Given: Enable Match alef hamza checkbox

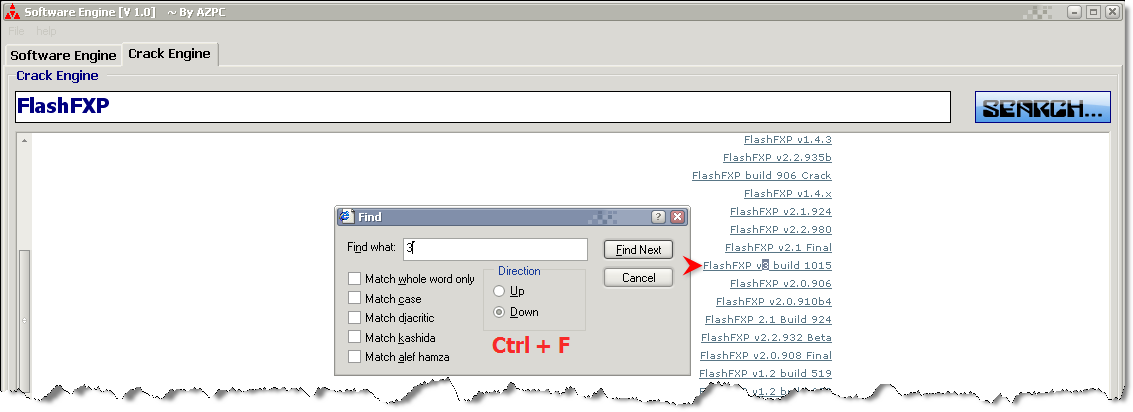Looking at the screenshot, I should coord(354,356).
